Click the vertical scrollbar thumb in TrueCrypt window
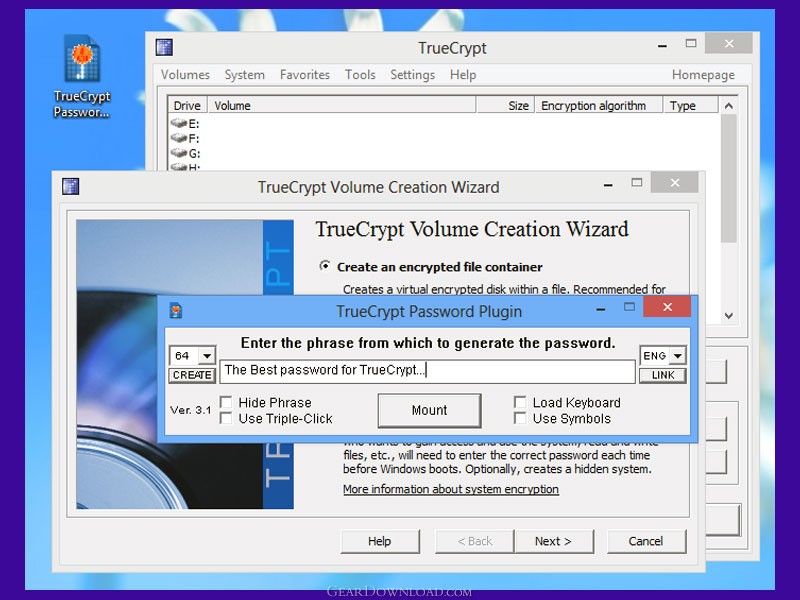This screenshot has width=800, height=600. coord(729,179)
